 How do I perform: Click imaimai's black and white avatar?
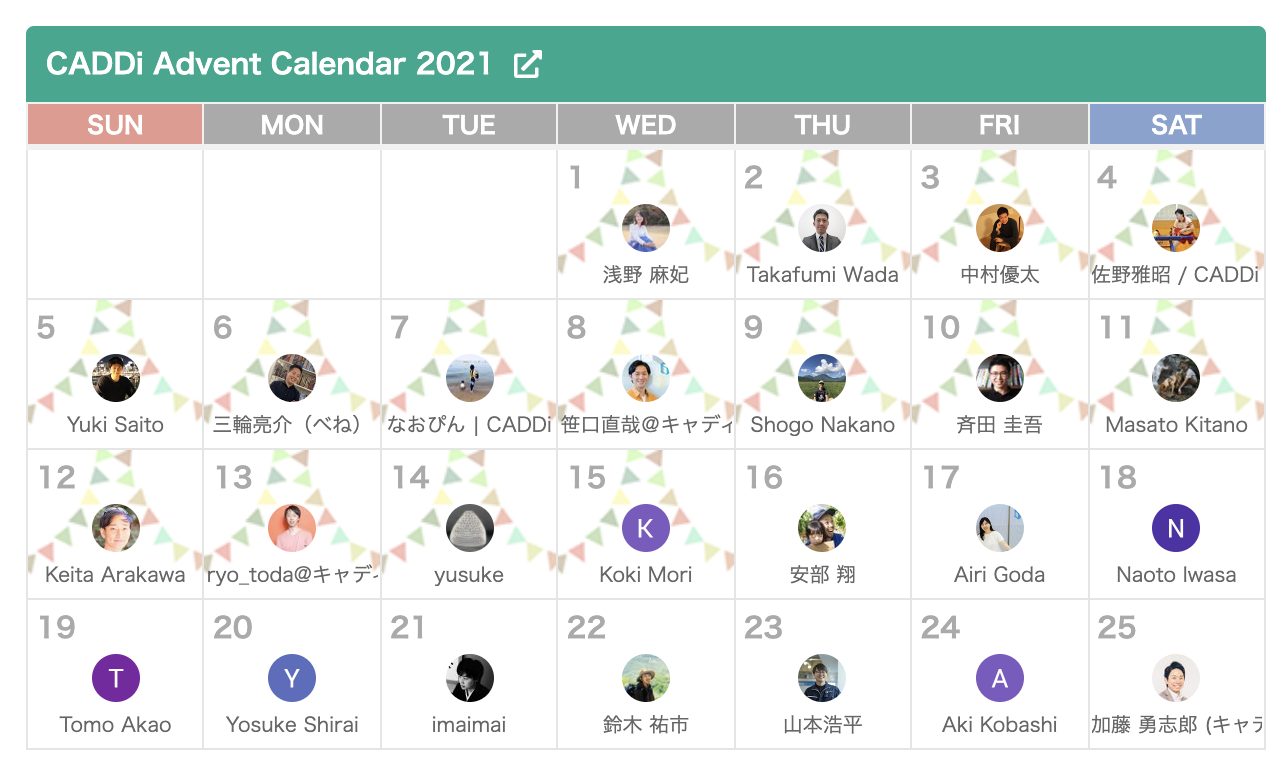[469, 678]
